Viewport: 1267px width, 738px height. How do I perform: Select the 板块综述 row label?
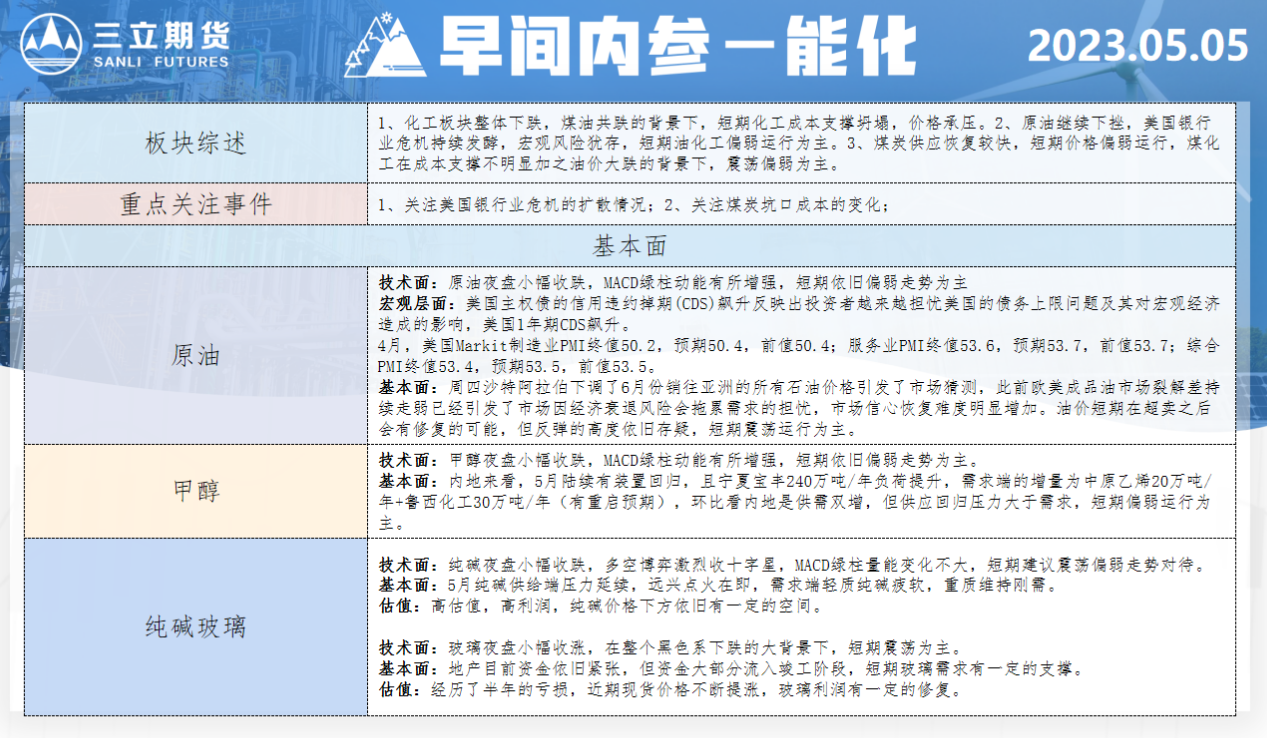tap(195, 142)
